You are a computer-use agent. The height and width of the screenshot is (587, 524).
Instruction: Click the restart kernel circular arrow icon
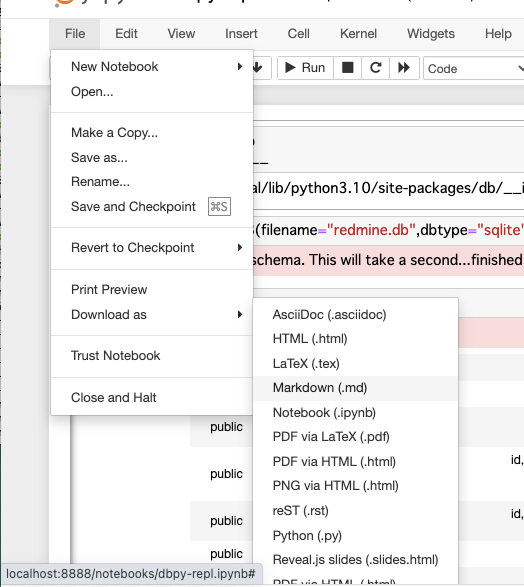[x=375, y=68]
